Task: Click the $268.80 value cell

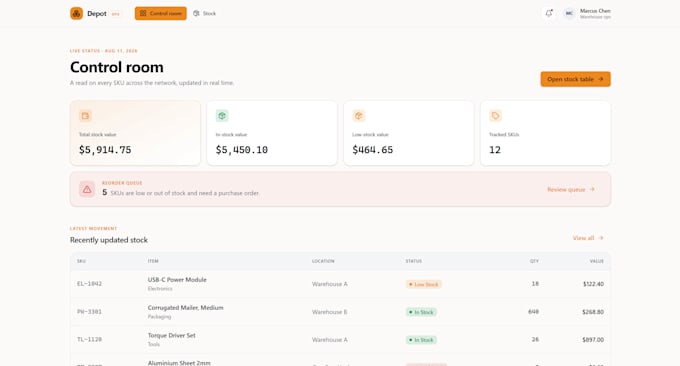Action: point(593,312)
